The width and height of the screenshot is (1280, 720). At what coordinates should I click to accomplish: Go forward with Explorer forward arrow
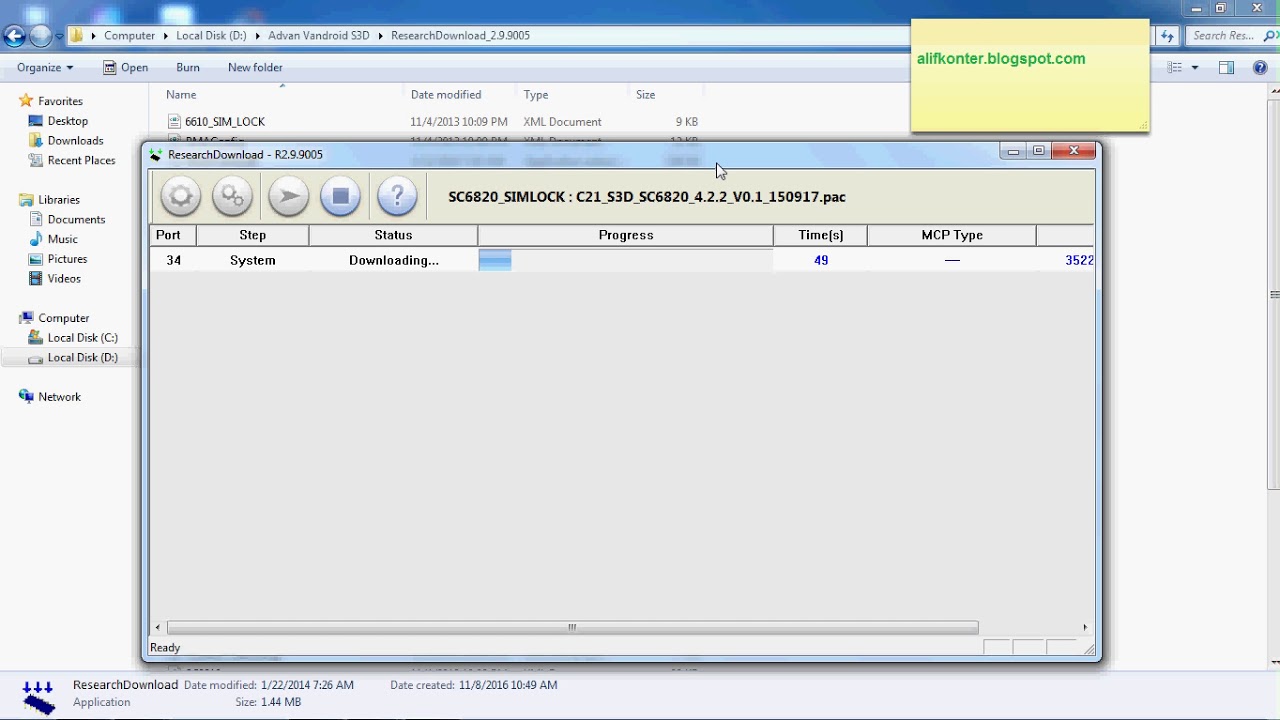tap(41, 36)
